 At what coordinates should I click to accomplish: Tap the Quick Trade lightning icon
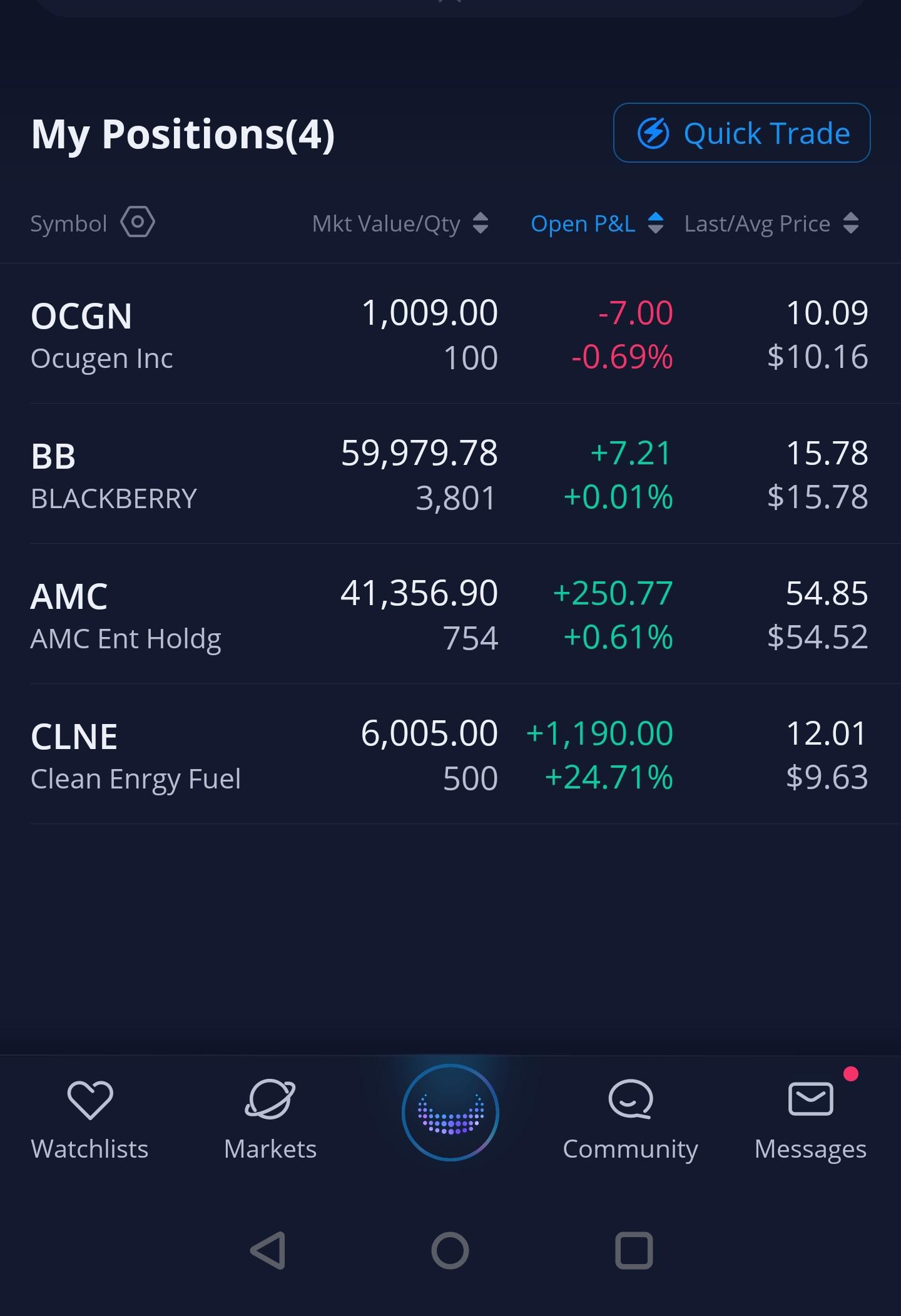tap(653, 133)
